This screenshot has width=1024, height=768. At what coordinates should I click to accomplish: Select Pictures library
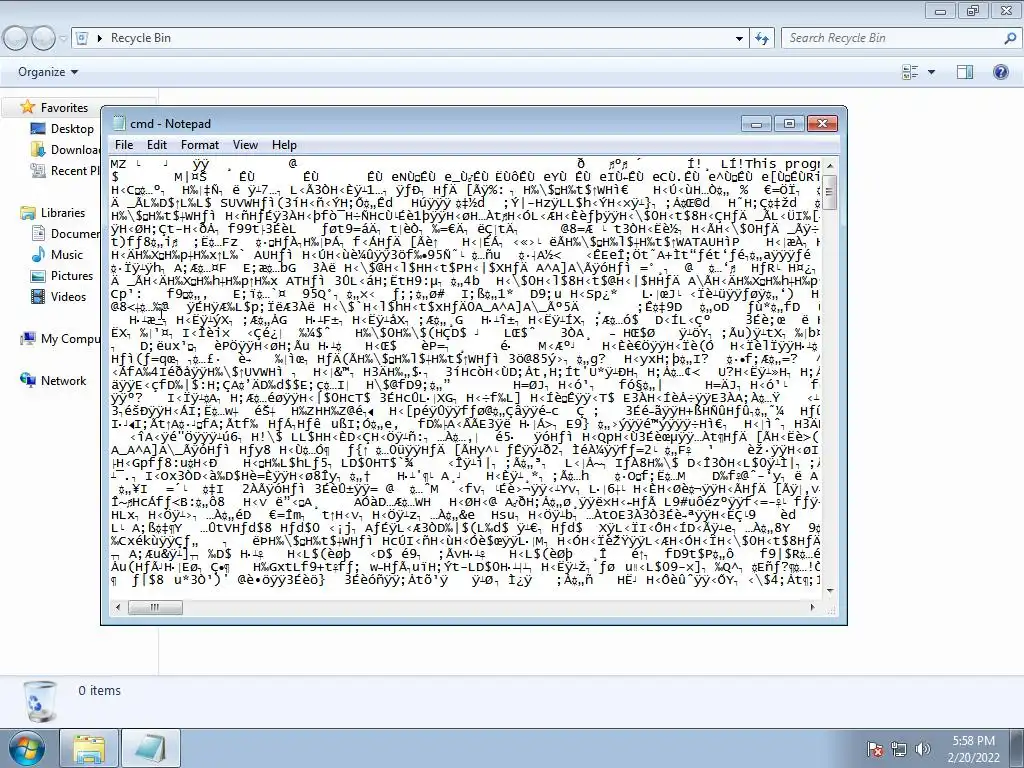click(72, 276)
